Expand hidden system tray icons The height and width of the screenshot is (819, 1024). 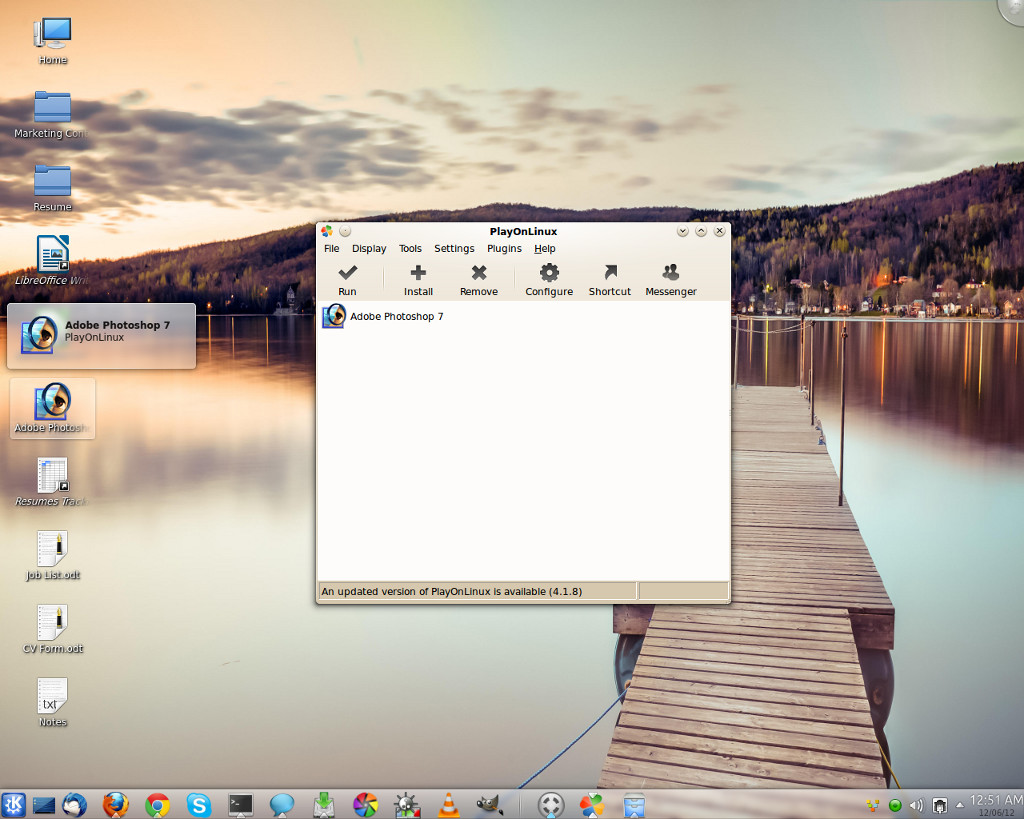pos(959,805)
